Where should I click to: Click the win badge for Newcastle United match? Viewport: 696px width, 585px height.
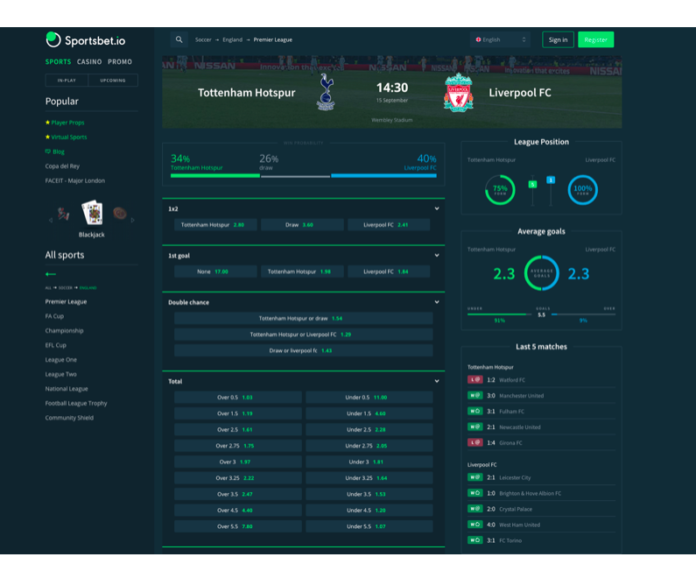(475, 427)
